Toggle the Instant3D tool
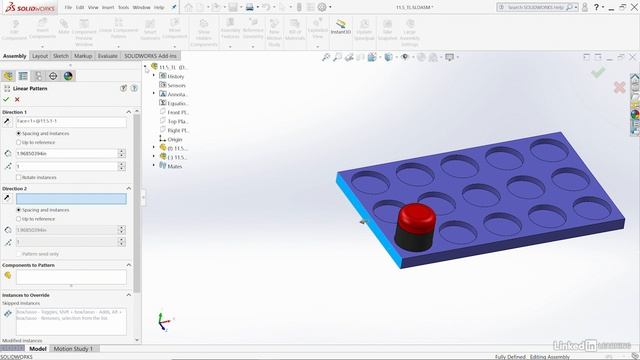 point(340,27)
